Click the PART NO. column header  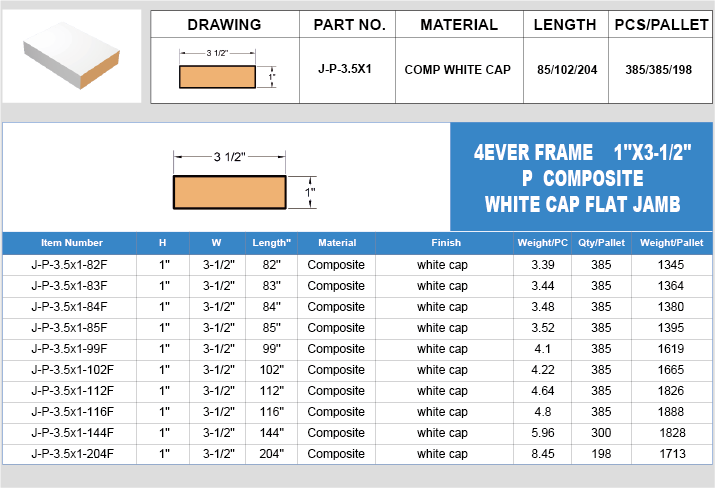(x=349, y=25)
